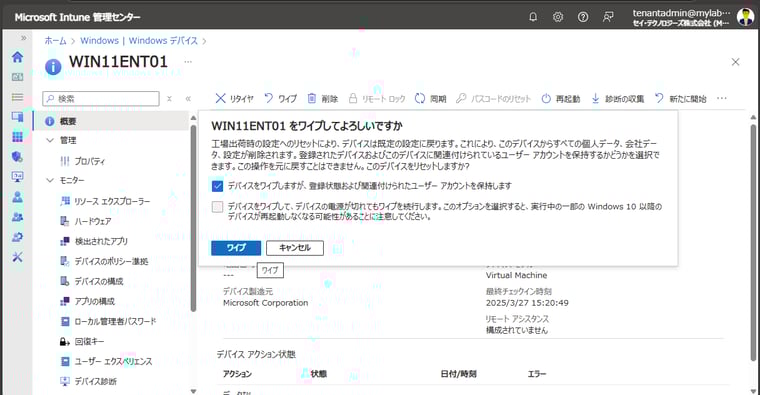This screenshot has width=760, height=395.
Task: Click the アクション column header
Action: pos(237,374)
